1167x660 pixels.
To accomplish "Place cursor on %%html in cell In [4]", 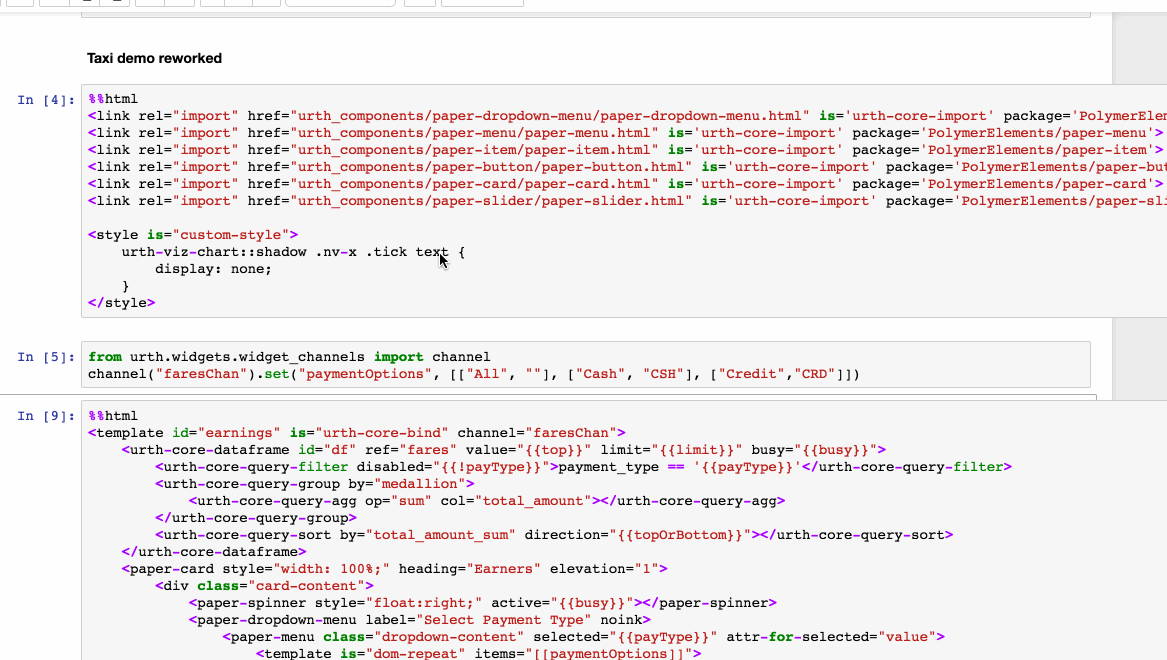I will point(113,99).
